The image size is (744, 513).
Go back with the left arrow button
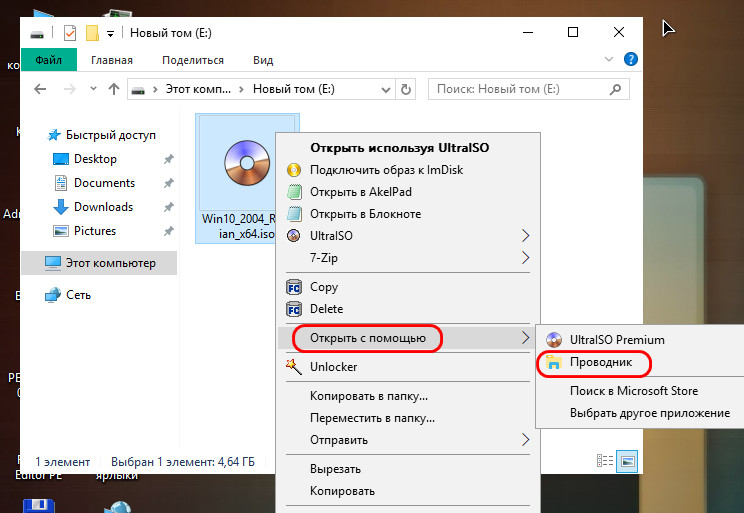click(40, 89)
